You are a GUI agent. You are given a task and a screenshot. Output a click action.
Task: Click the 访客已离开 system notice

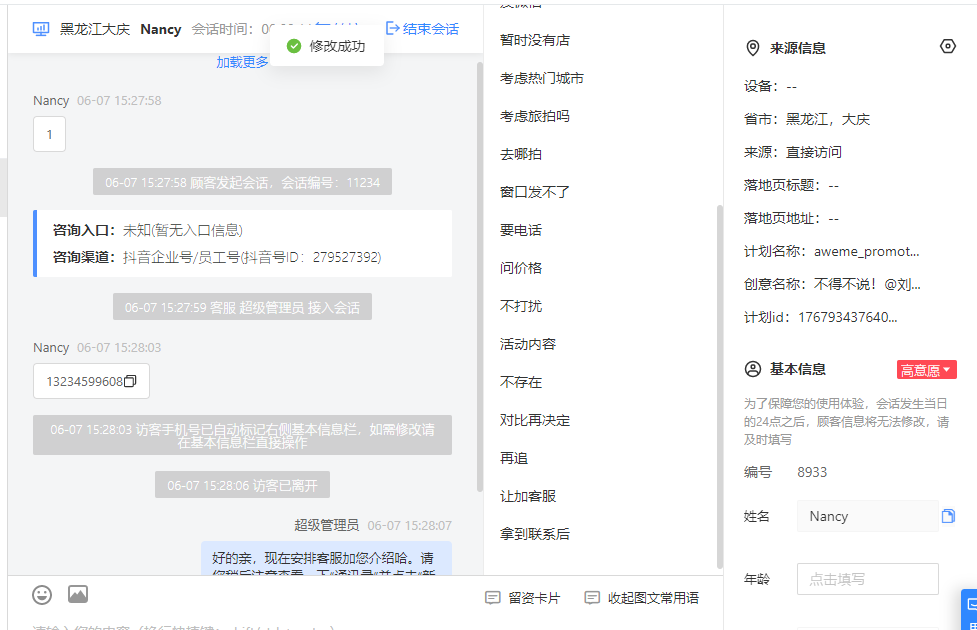[x=242, y=485]
